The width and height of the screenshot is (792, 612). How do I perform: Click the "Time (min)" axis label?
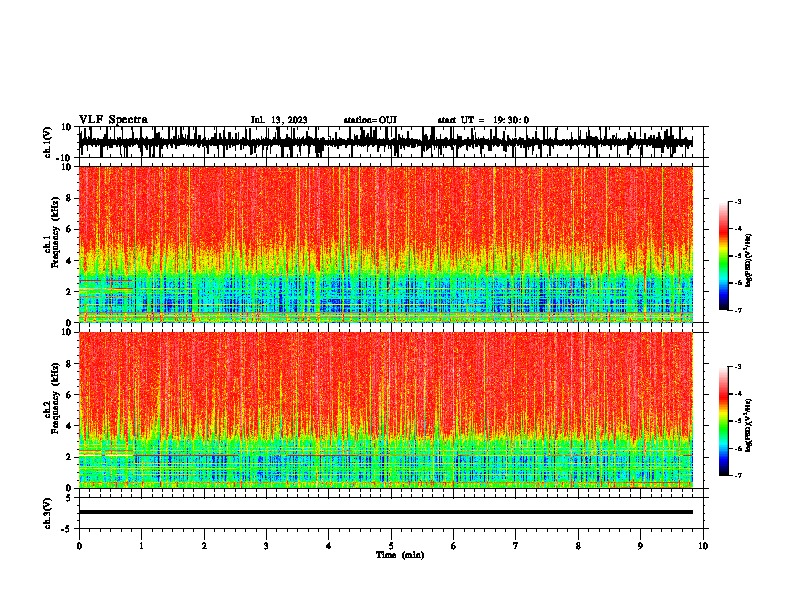(x=400, y=555)
